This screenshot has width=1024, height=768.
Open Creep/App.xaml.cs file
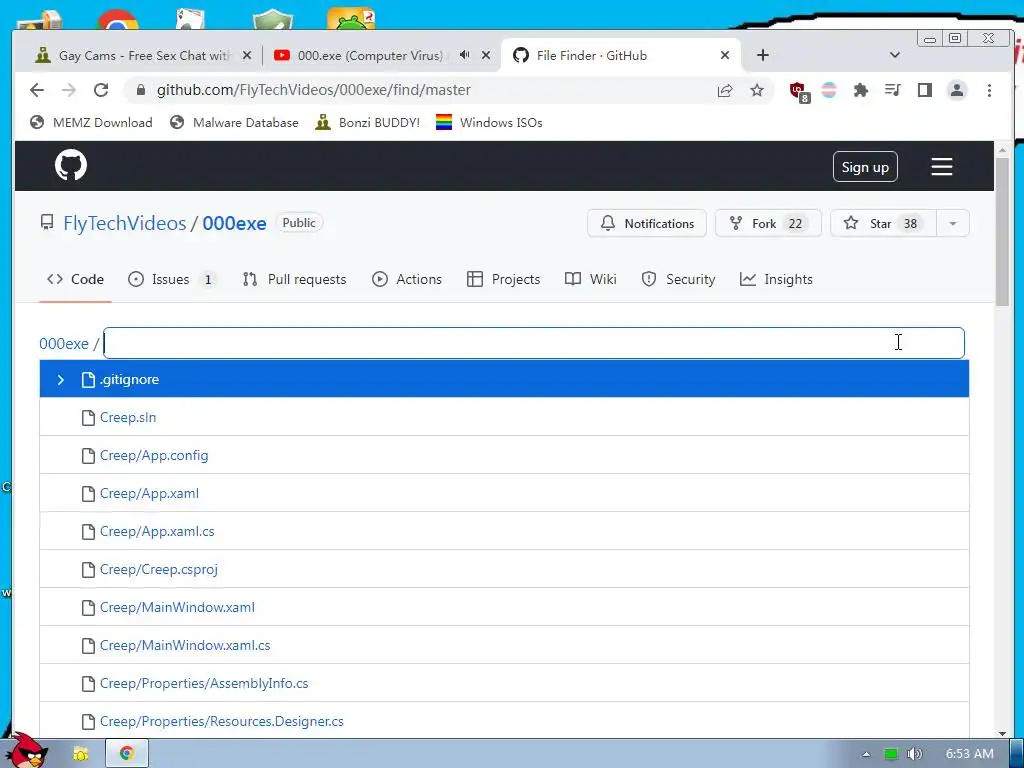(157, 531)
